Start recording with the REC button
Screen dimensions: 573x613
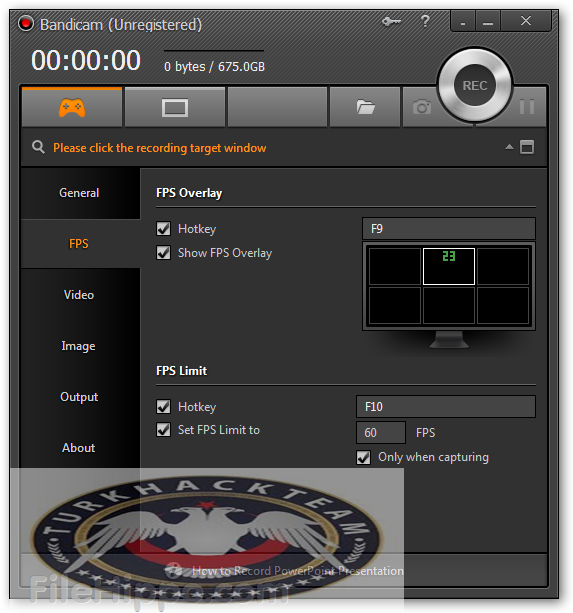pyautogui.click(x=475, y=85)
